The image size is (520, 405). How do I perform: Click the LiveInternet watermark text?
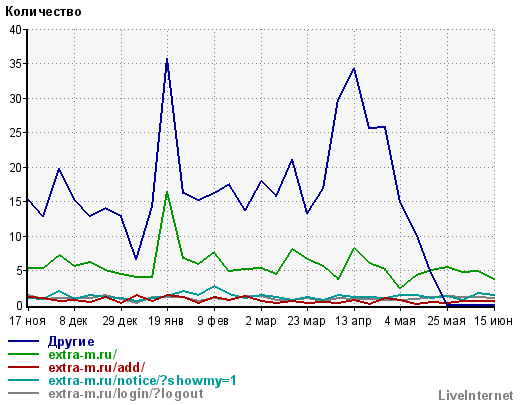pos(476,396)
